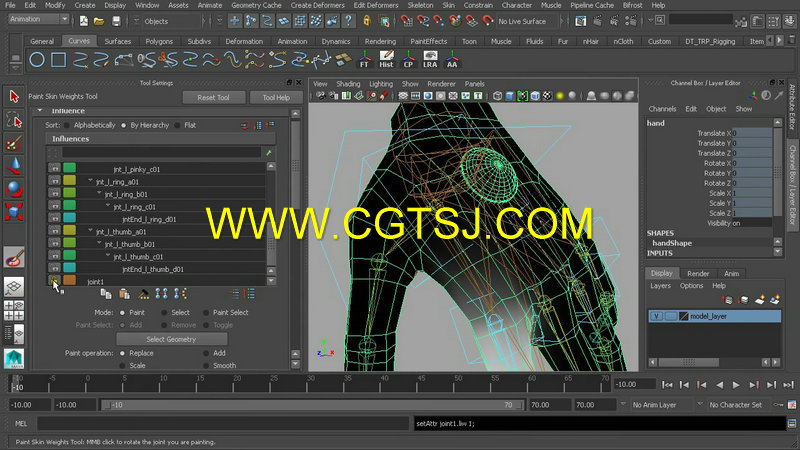Open the Skin menu
This screenshot has height=450, width=800.
(448, 5)
